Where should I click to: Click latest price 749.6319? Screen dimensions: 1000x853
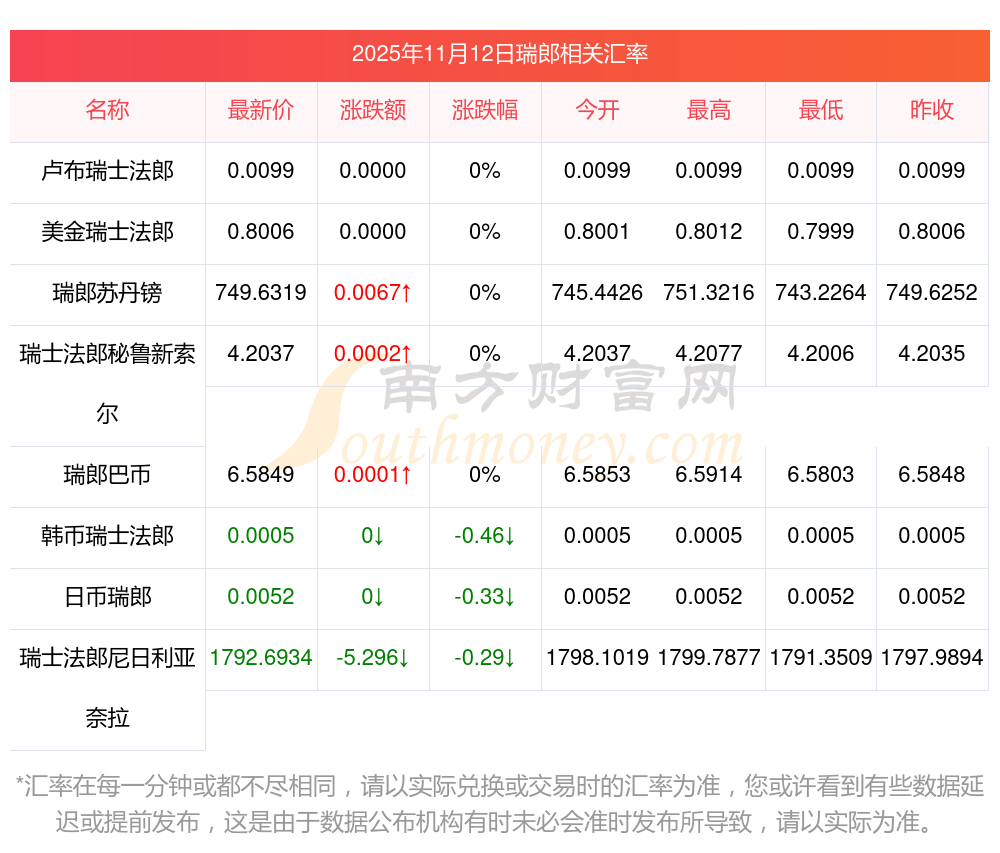click(x=261, y=293)
